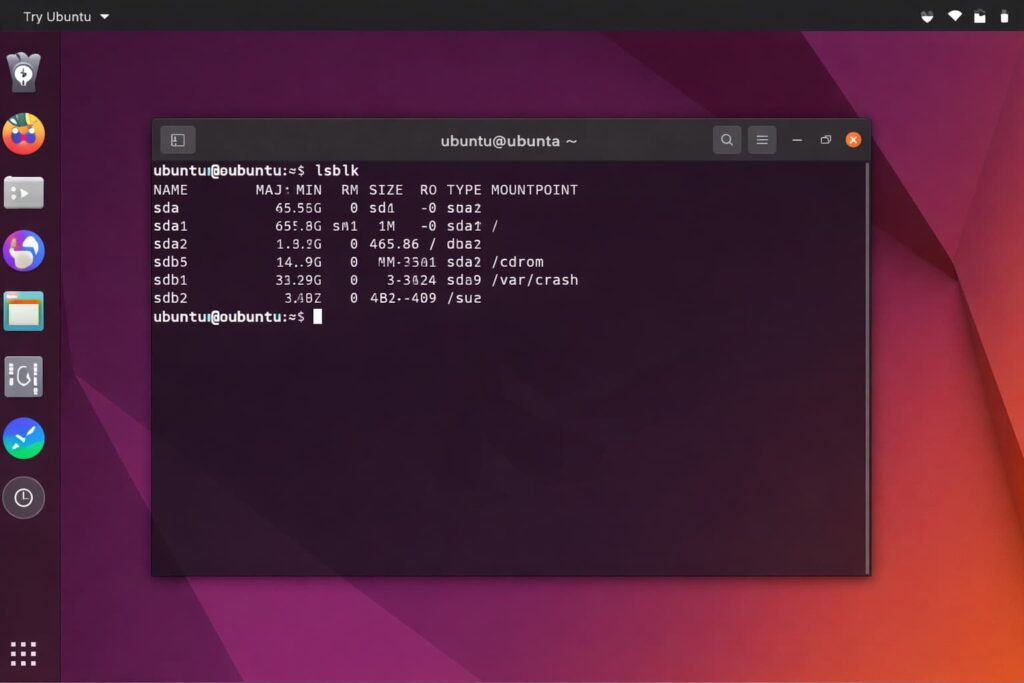Click the gray bracket-symbol dock icon
The image size is (1024, 683).
click(23, 376)
